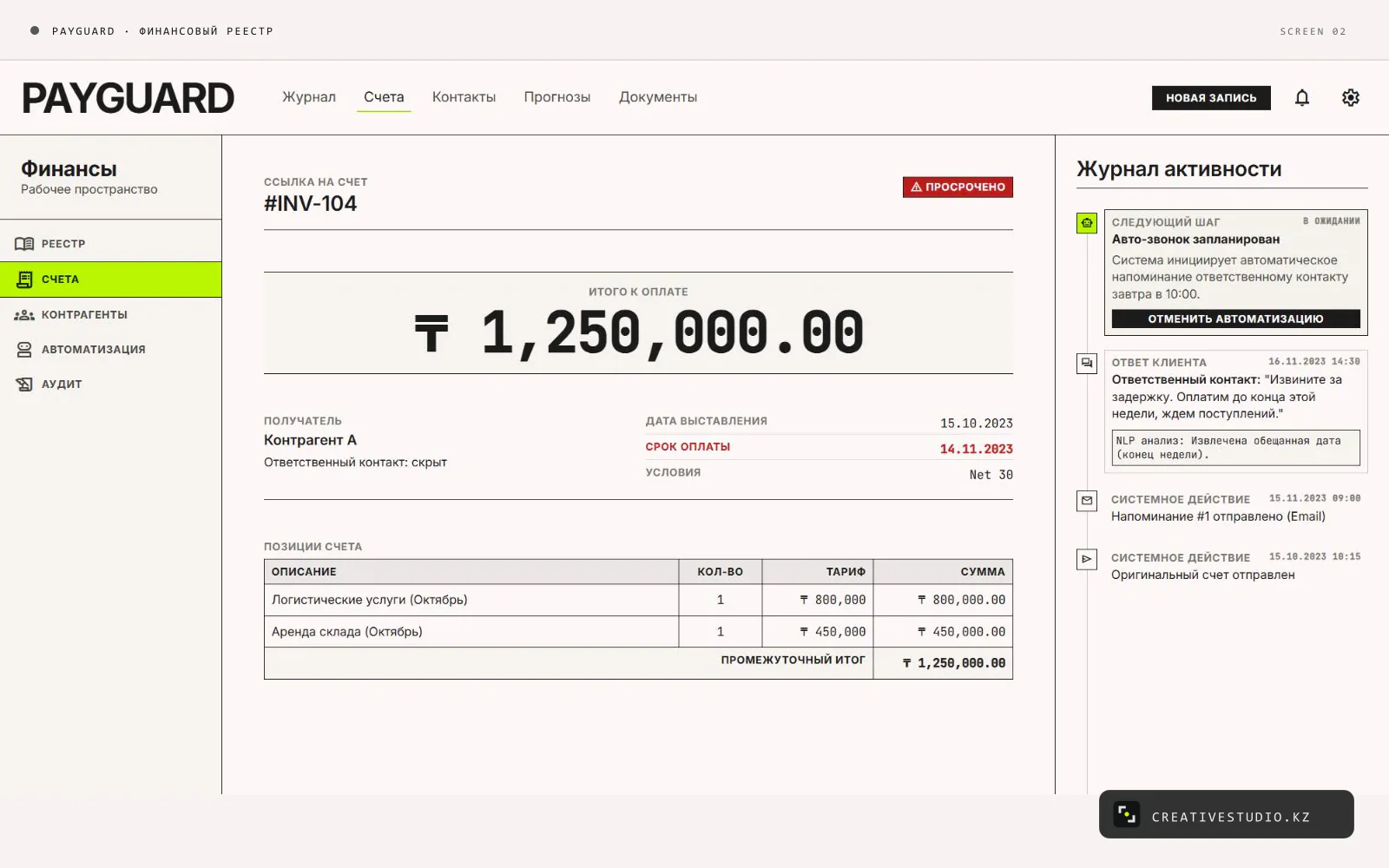This screenshot has width=1389, height=868.
Task: Click the NLP анализ note box
Action: coord(1235,448)
